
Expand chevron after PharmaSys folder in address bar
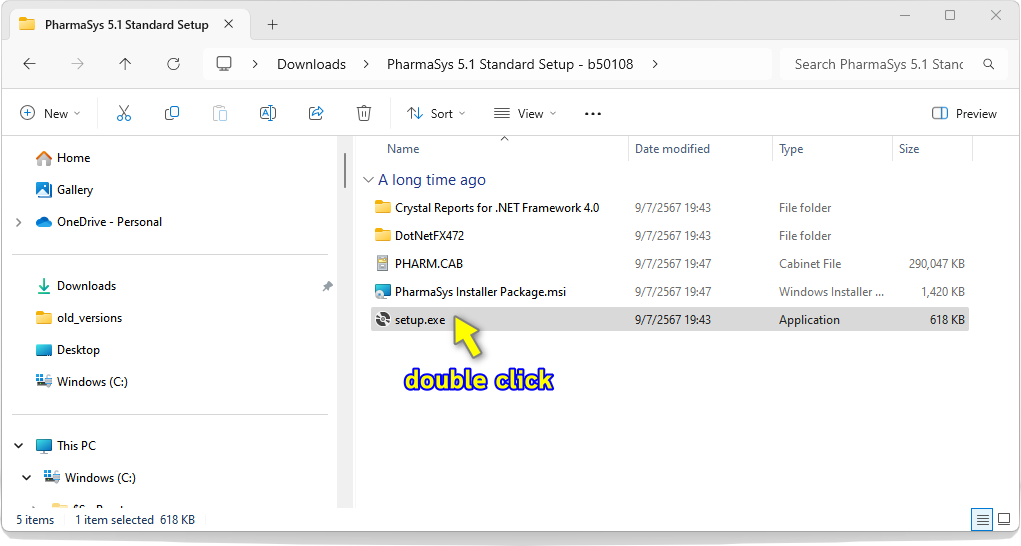point(655,64)
